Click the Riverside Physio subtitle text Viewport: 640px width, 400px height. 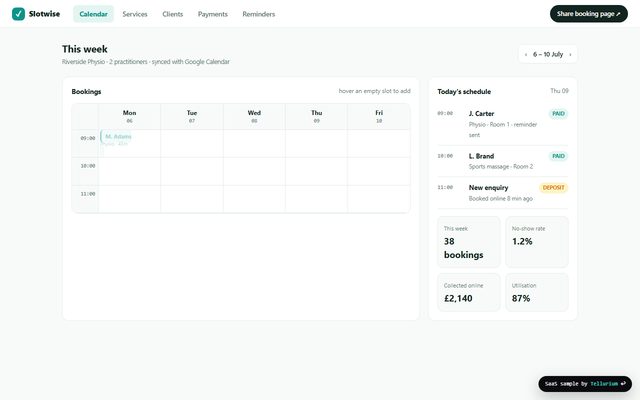point(146,62)
